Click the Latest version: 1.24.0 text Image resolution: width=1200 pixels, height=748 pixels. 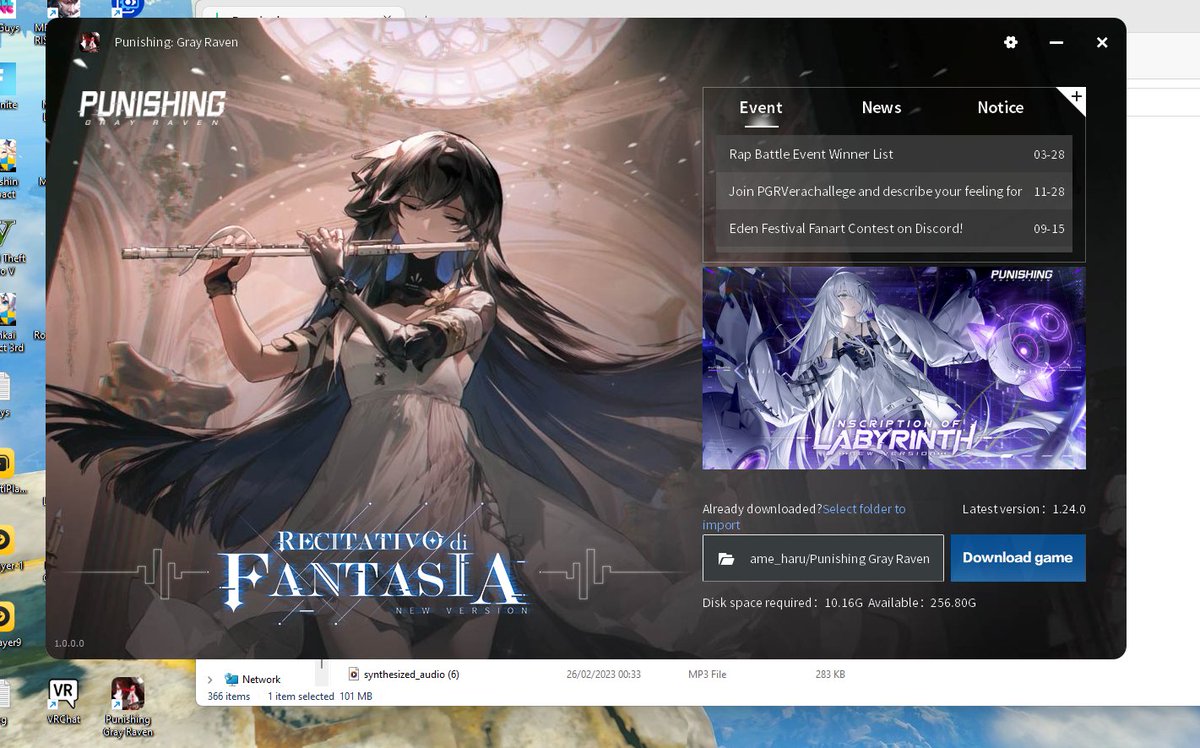[x=1024, y=509]
